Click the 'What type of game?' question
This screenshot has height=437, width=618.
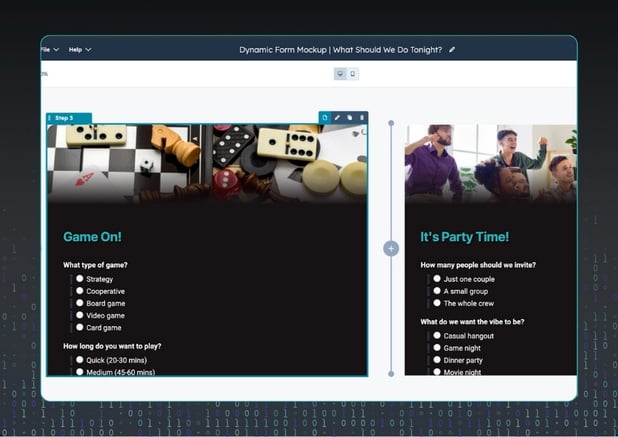95,265
